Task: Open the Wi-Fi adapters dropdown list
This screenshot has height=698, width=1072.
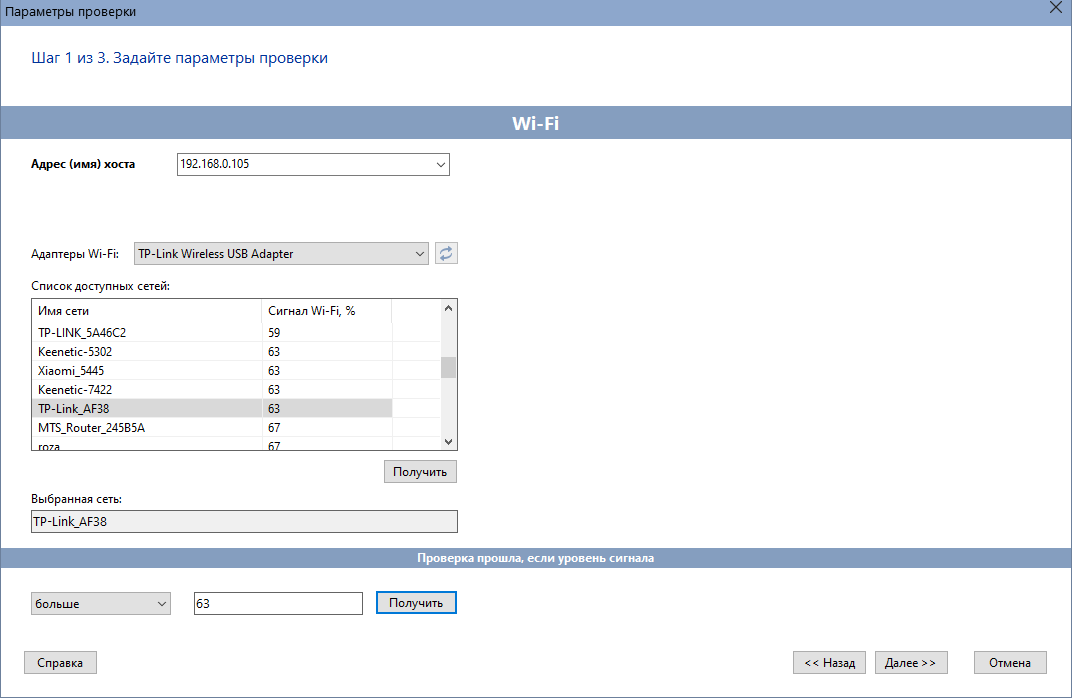Action: pos(420,254)
